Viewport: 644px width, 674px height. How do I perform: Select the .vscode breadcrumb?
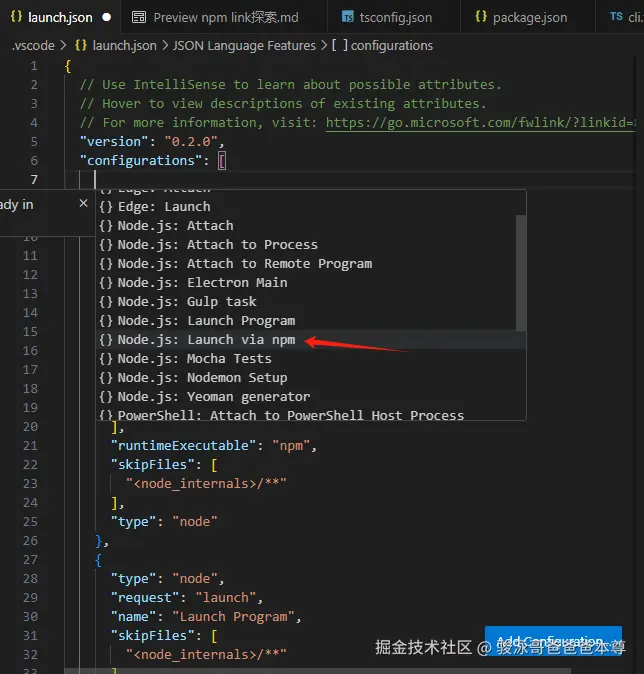(x=34, y=46)
